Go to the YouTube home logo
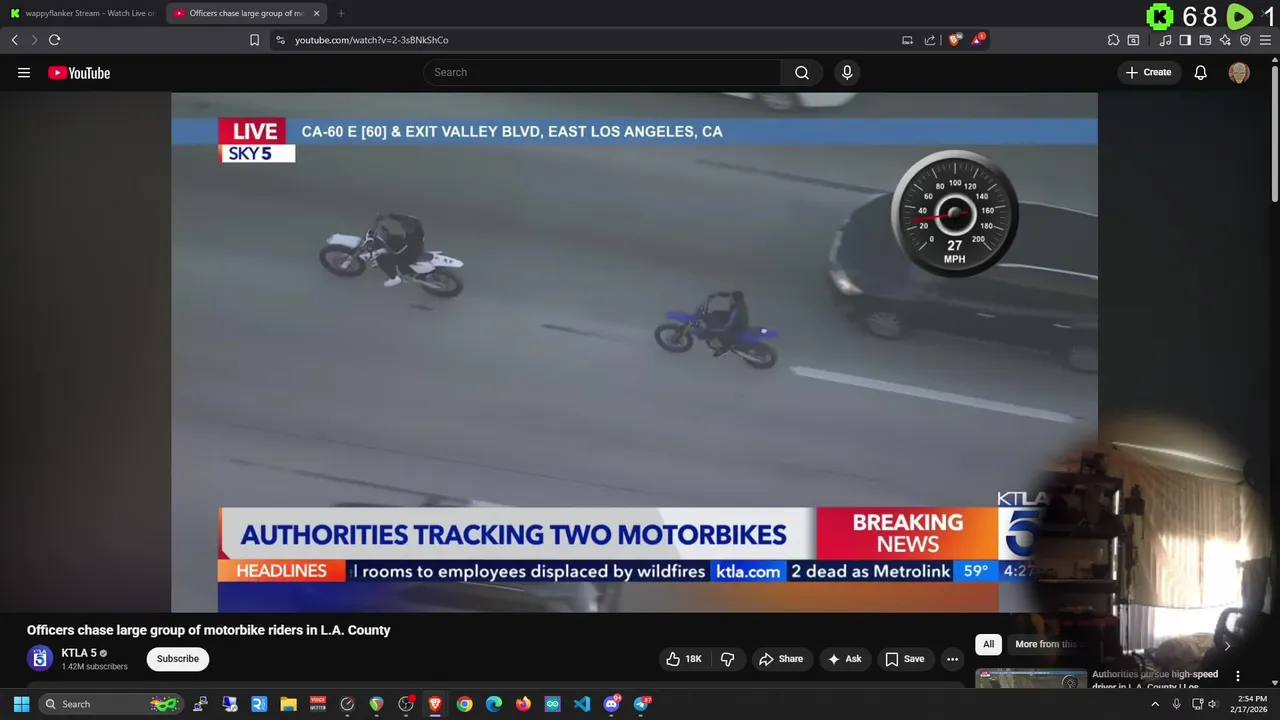The width and height of the screenshot is (1280, 720). click(x=79, y=73)
